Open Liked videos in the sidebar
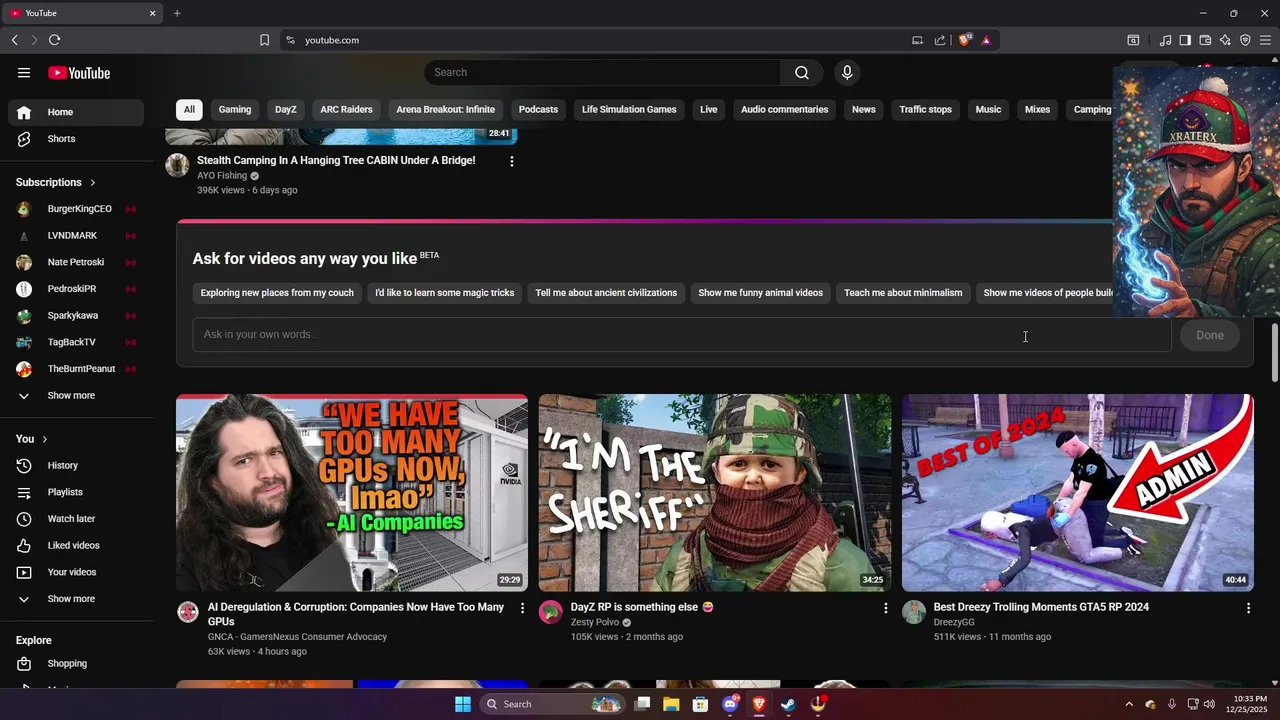Image resolution: width=1280 pixels, height=720 pixels. [x=76, y=545]
